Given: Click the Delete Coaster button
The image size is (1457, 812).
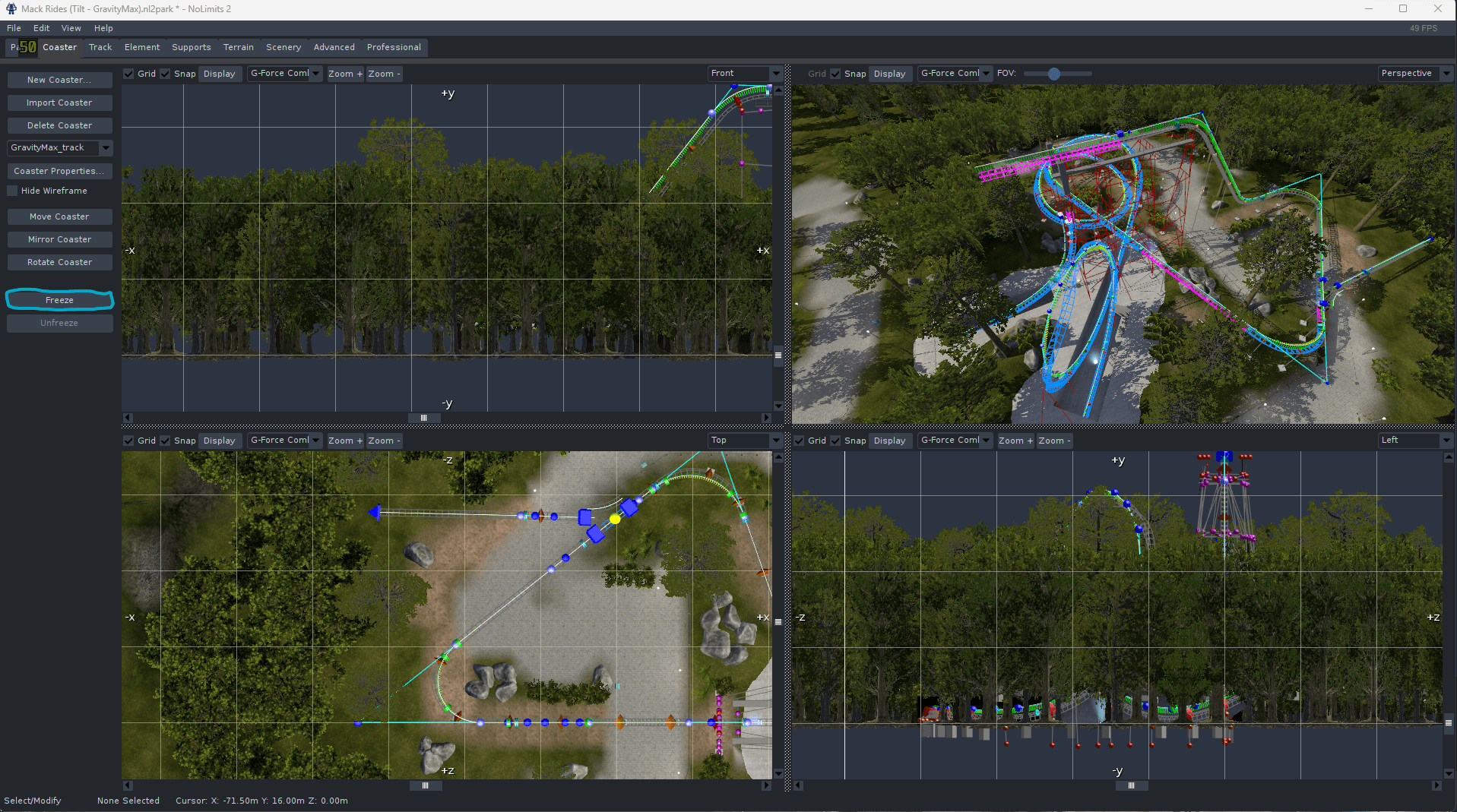Looking at the screenshot, I should pyautogui.click(x=59, y=125).
